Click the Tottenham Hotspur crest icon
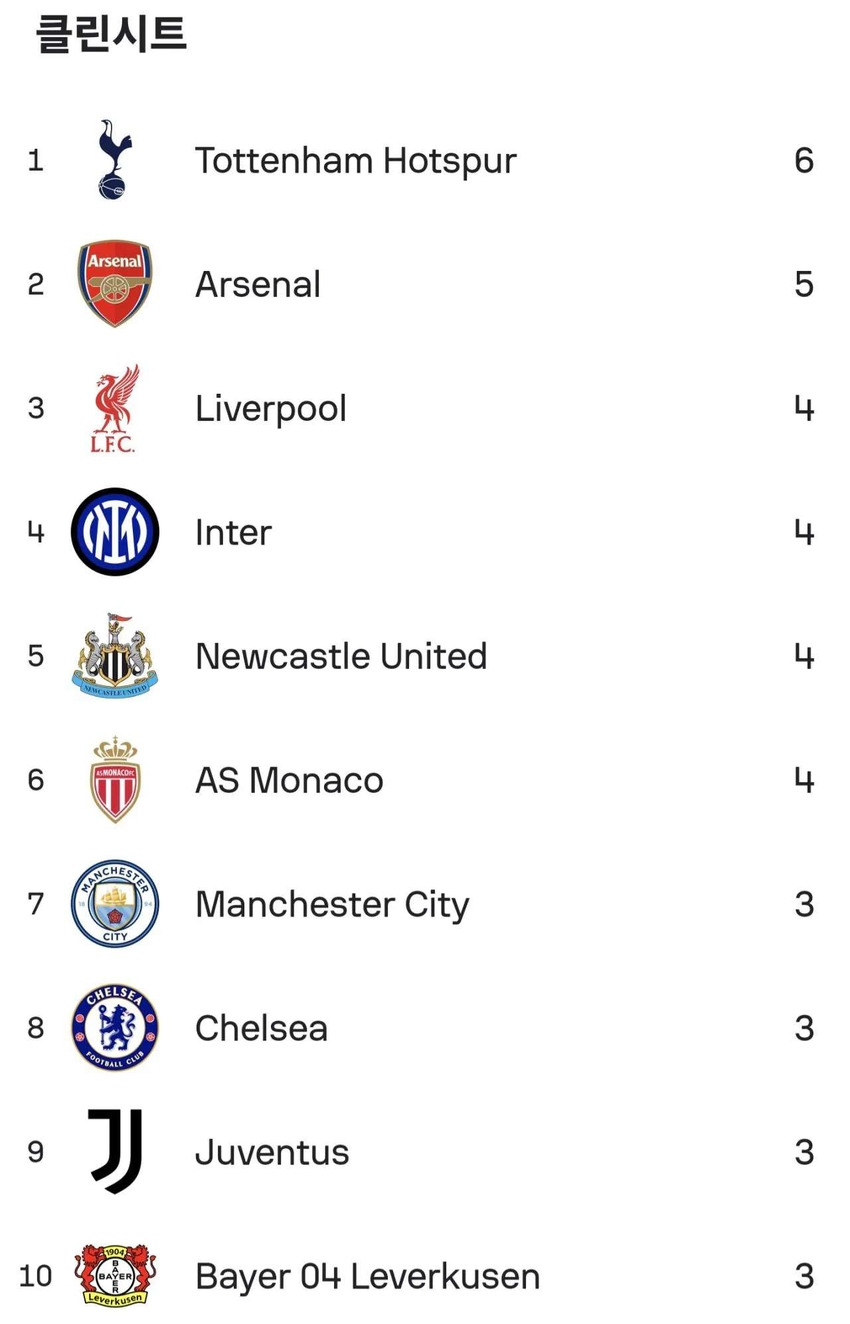850x1324 pixels. [115, 160]
